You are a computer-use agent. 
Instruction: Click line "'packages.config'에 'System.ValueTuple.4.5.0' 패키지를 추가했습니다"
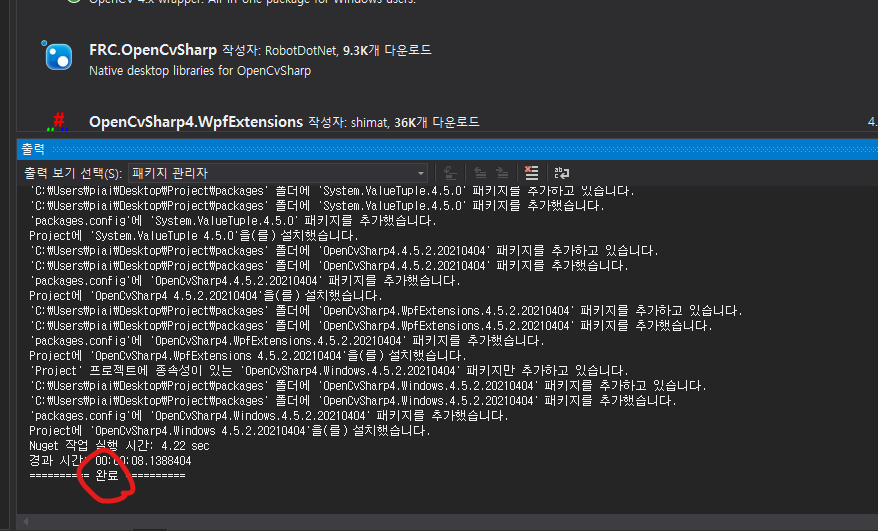coord(233,221)
